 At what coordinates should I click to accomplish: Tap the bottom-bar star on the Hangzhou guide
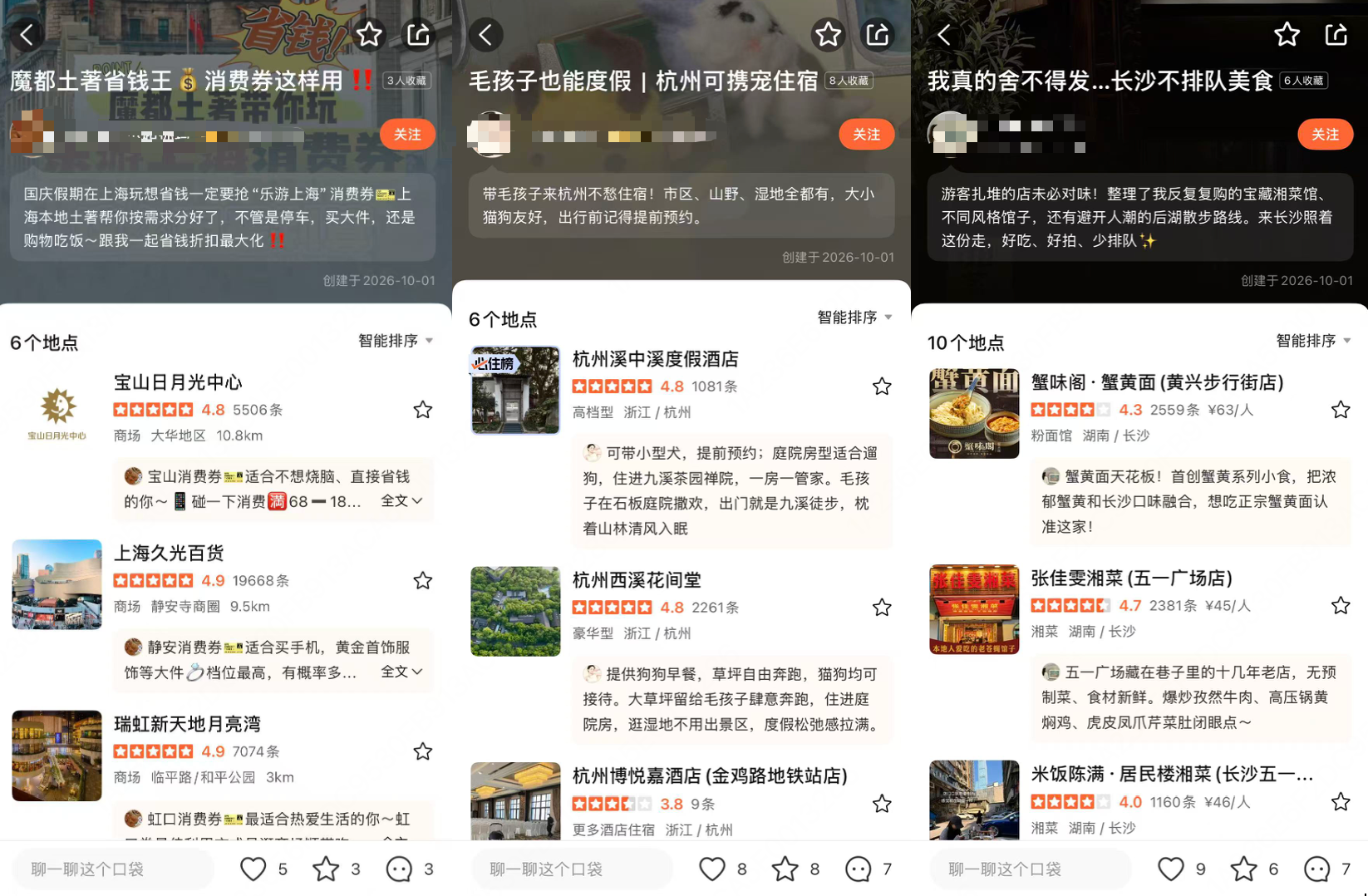(785, 869)
